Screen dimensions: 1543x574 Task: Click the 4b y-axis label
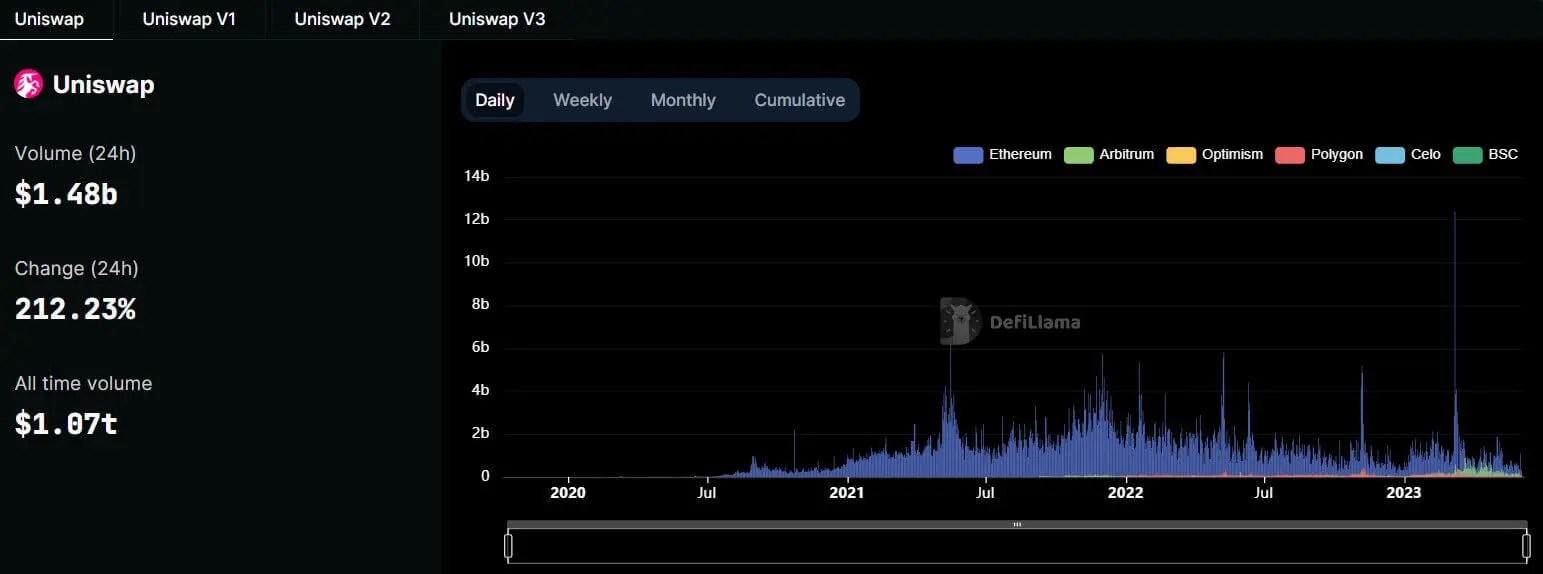pyautogui.click(x=479, y=390)
